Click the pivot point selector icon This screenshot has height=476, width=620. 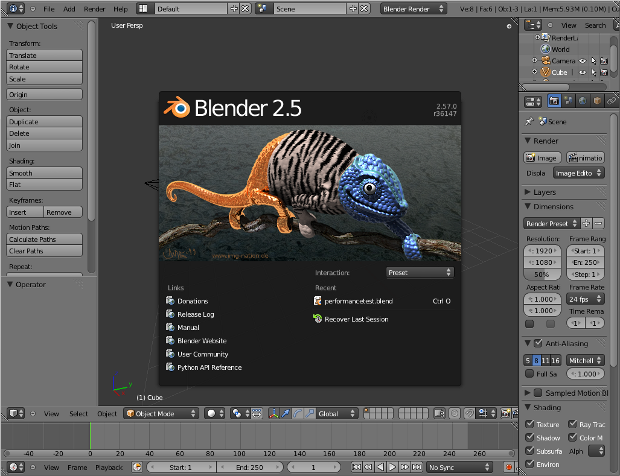240,414
